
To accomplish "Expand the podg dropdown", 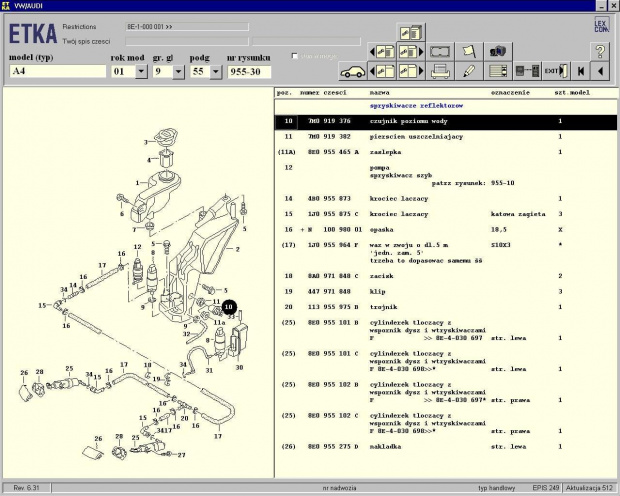I will [215, 72].
